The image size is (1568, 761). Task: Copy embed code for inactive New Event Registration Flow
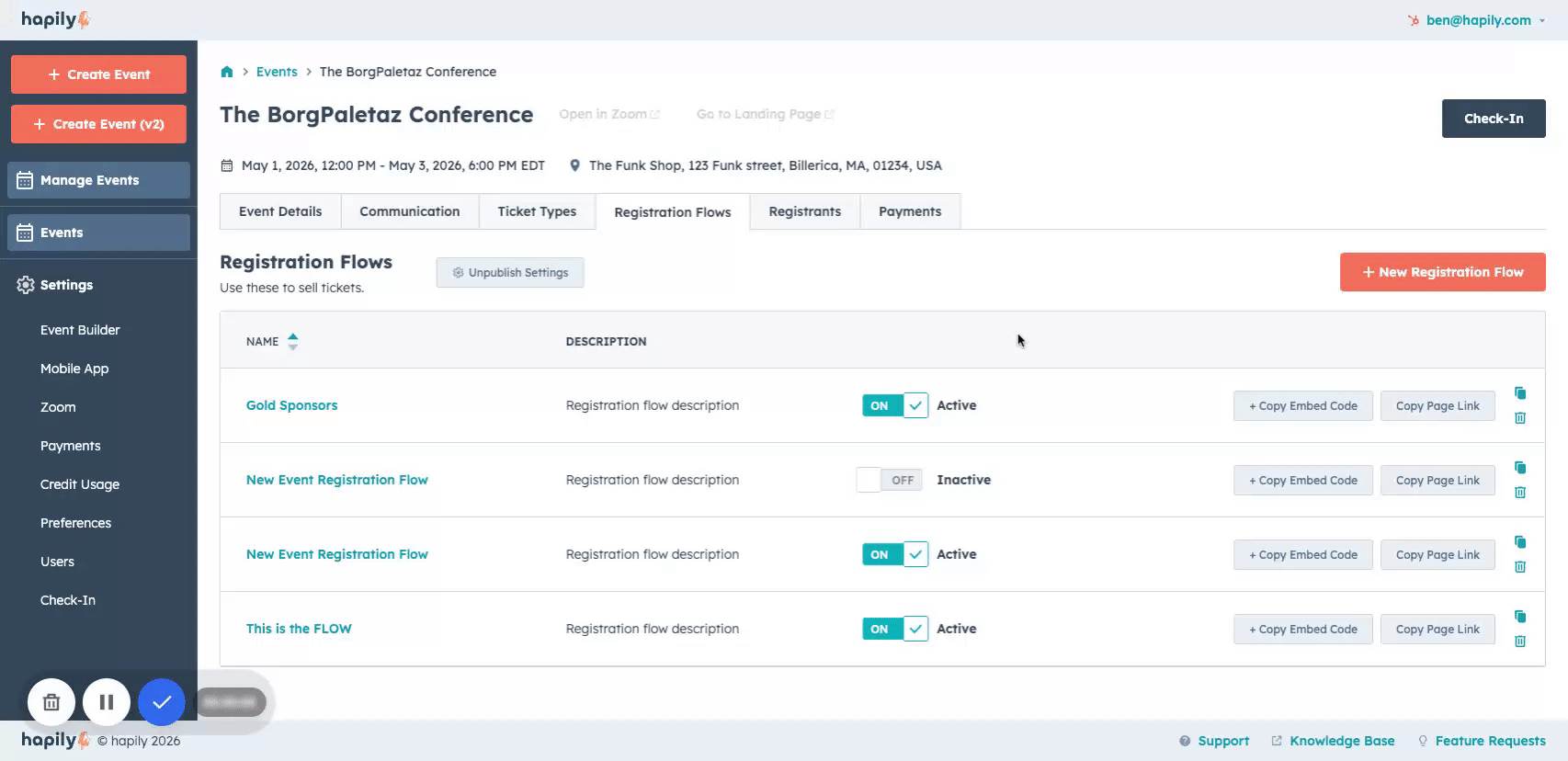(x=1303, y=480)
